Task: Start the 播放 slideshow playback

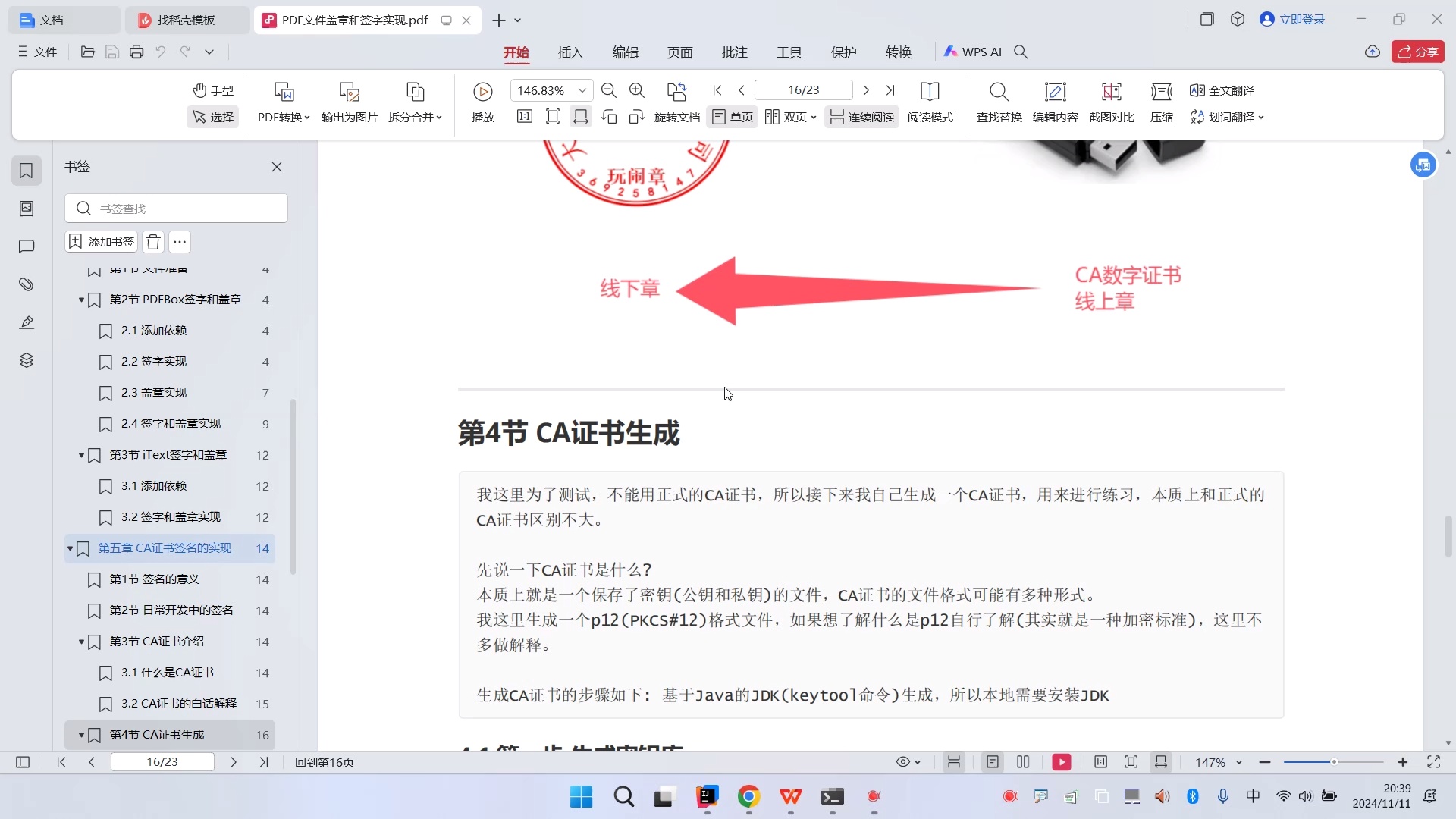Action: pos(482,102)
